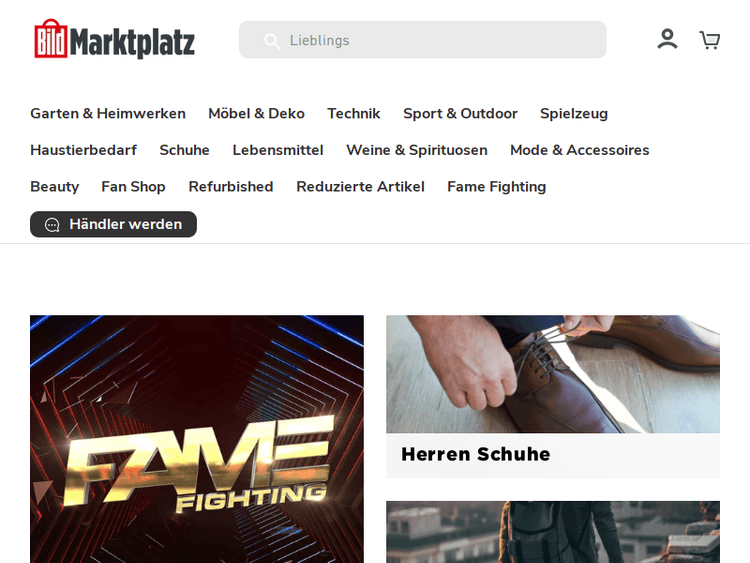
Task: Go to Weine & Spirituosen
Action: click(417, 150)
